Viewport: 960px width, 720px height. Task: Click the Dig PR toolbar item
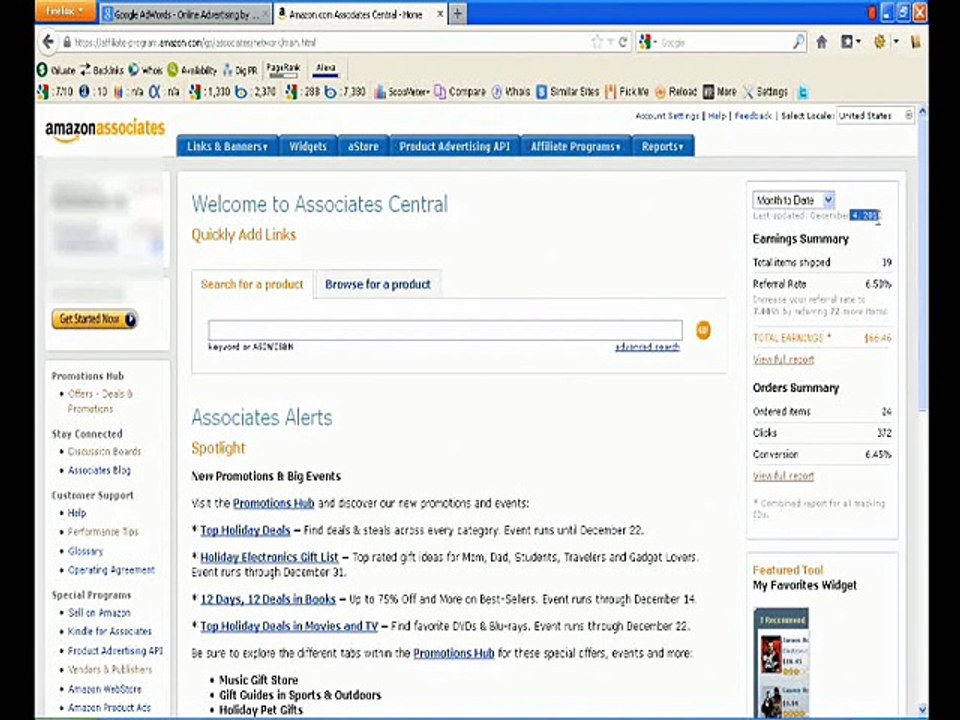(240, 70)
